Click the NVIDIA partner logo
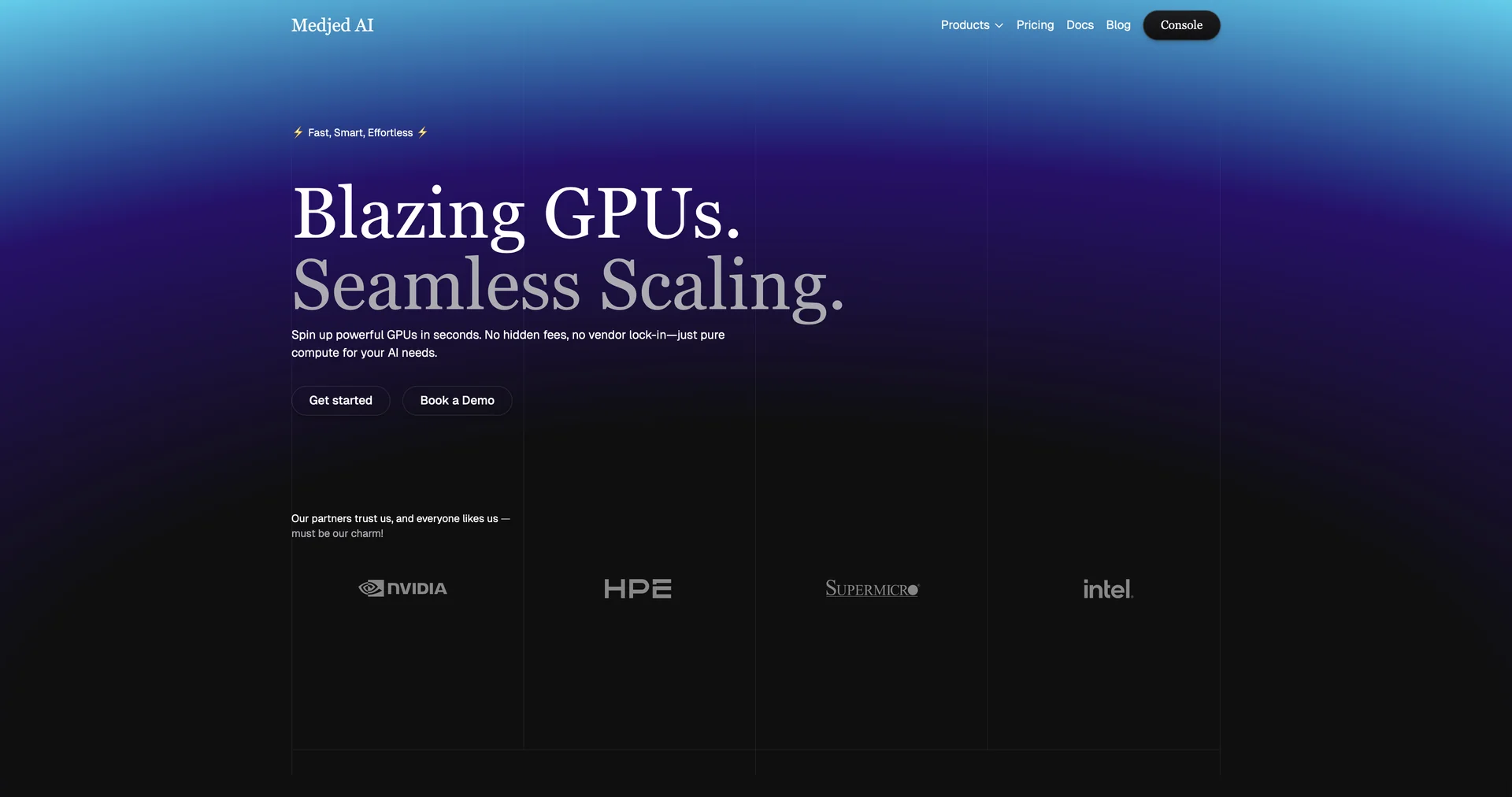Viewport: 1512px width, 797px height. click(x=402, y=588)
